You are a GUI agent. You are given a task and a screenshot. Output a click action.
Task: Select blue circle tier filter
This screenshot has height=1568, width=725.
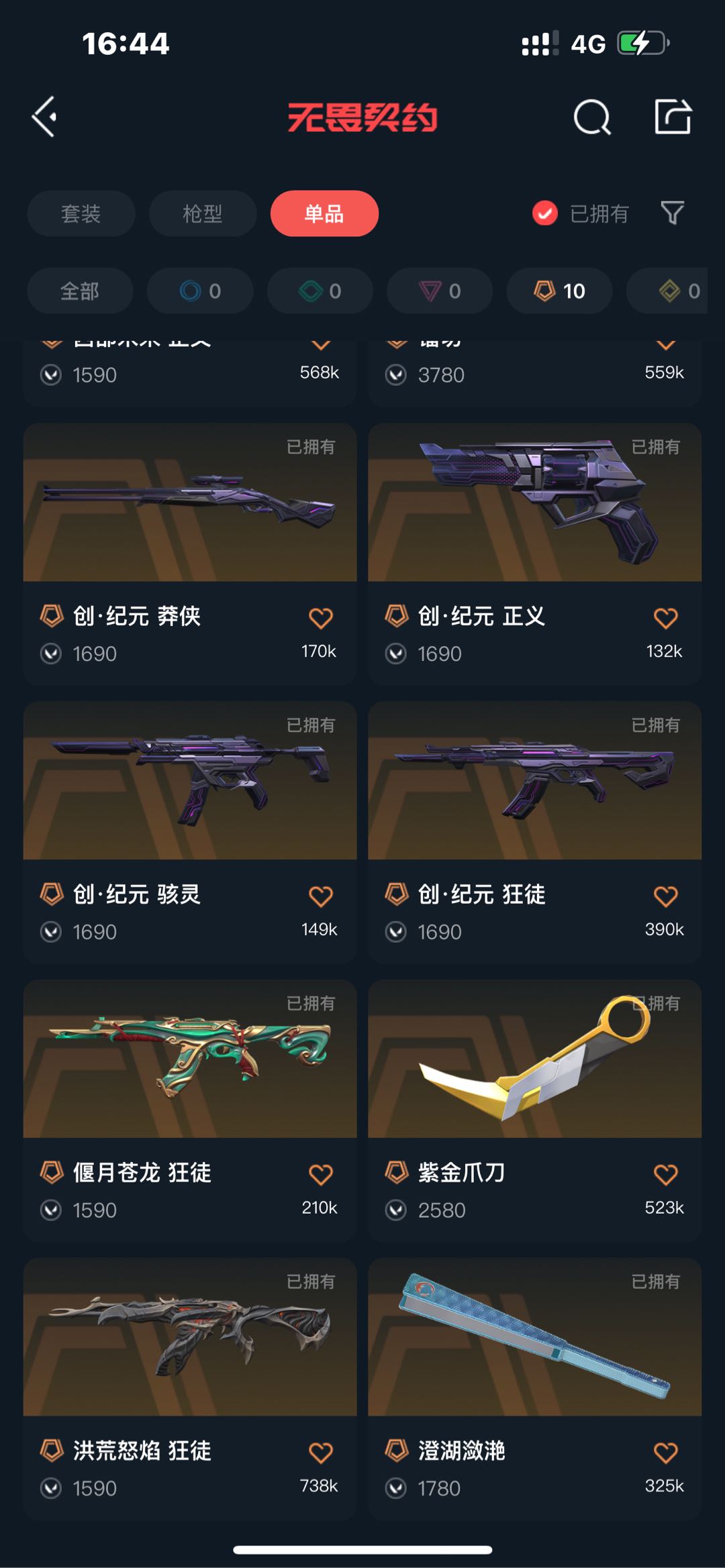200,291
